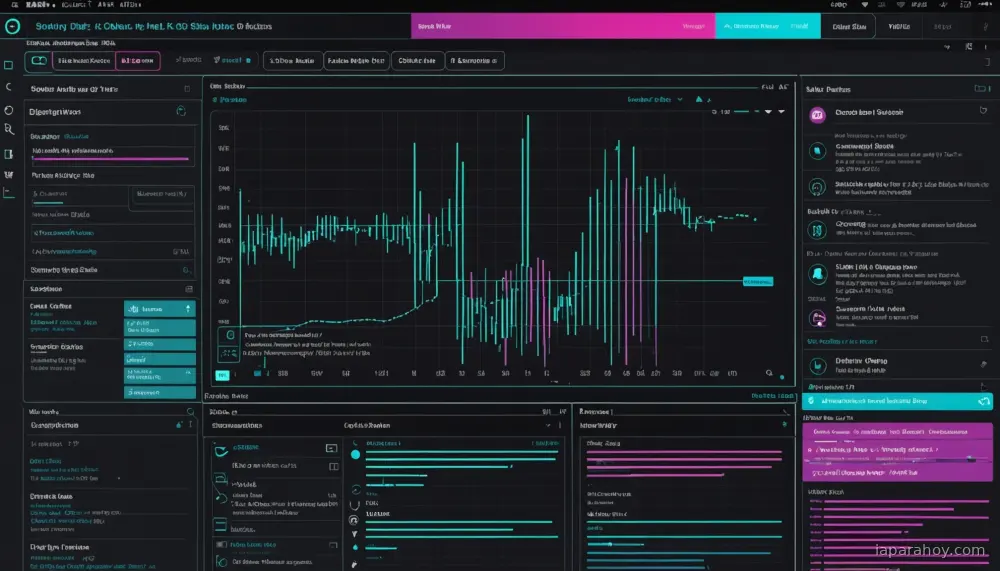Open the chart axes icon in left sidebar
Screen dimensions: 1000x571
coord(8,193)
